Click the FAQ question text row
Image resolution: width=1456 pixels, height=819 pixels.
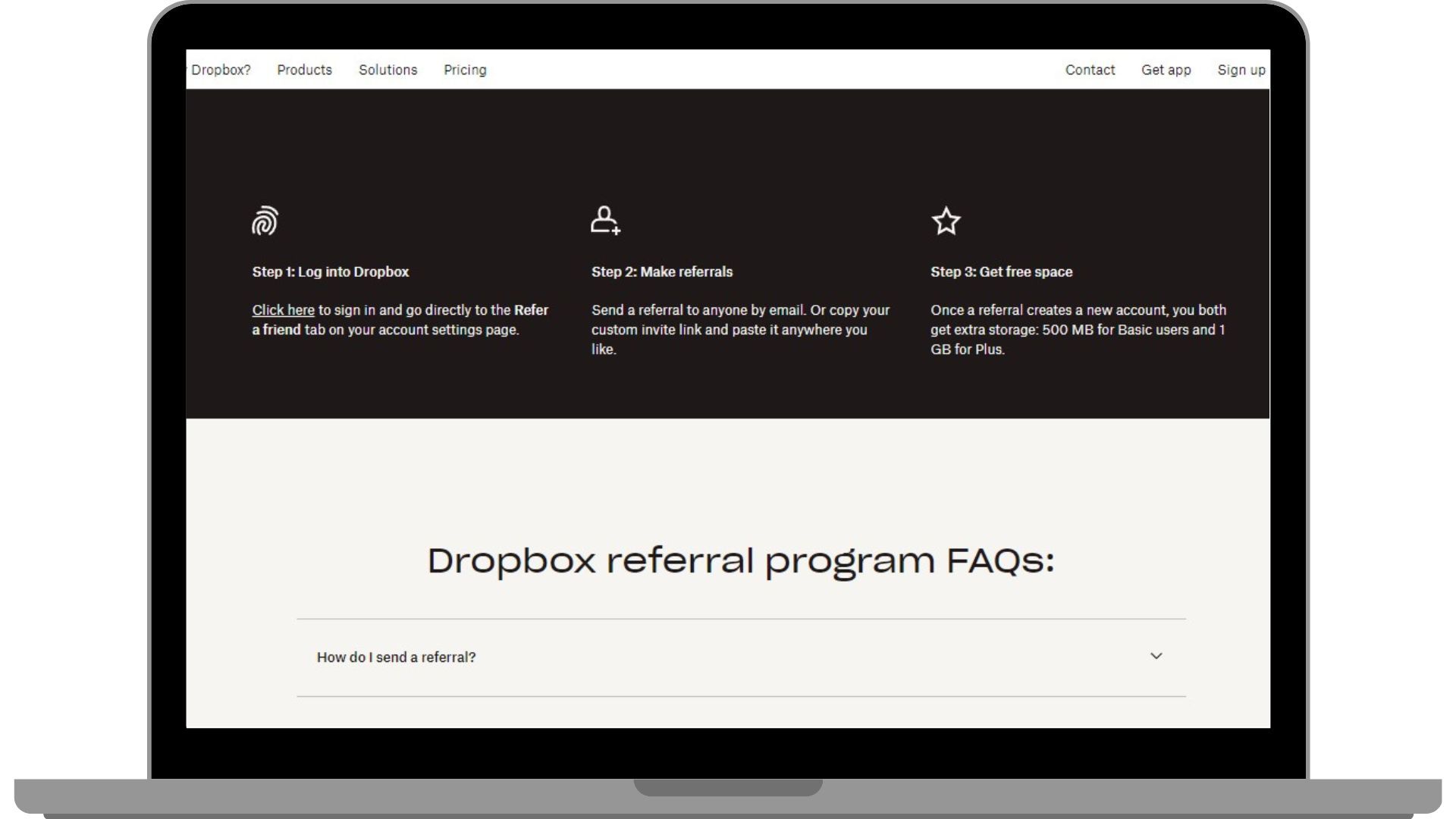click(397, 657)
